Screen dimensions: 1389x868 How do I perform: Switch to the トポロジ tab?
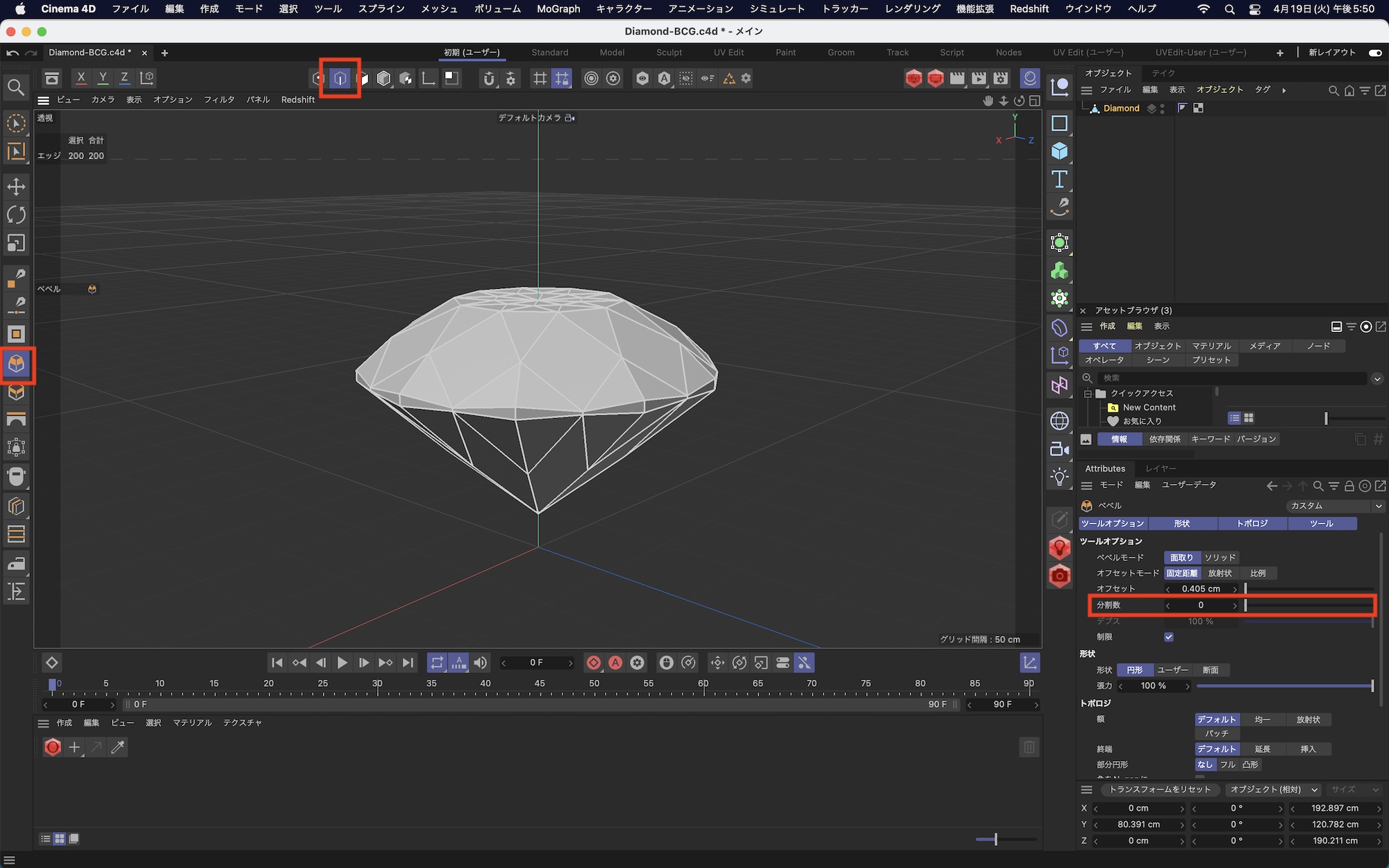tap(1252, 524)
